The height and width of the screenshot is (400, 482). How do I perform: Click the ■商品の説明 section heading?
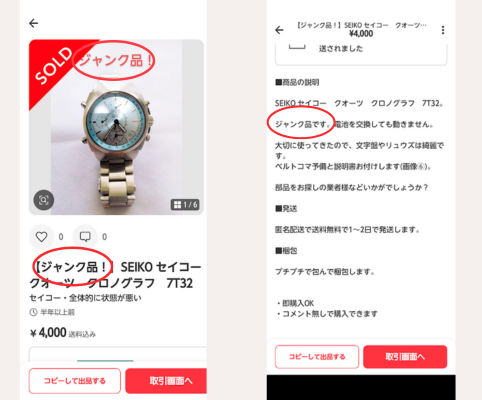(297, 82)
